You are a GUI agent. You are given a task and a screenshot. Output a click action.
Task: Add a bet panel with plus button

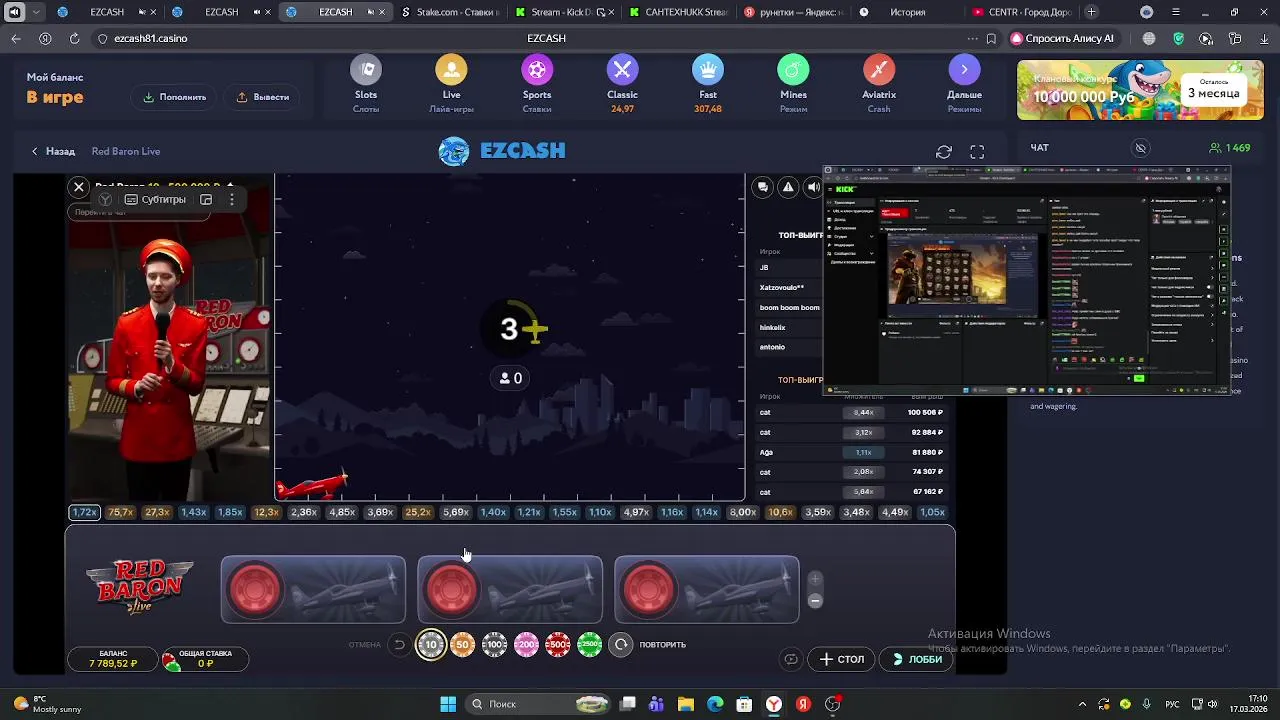815,579
